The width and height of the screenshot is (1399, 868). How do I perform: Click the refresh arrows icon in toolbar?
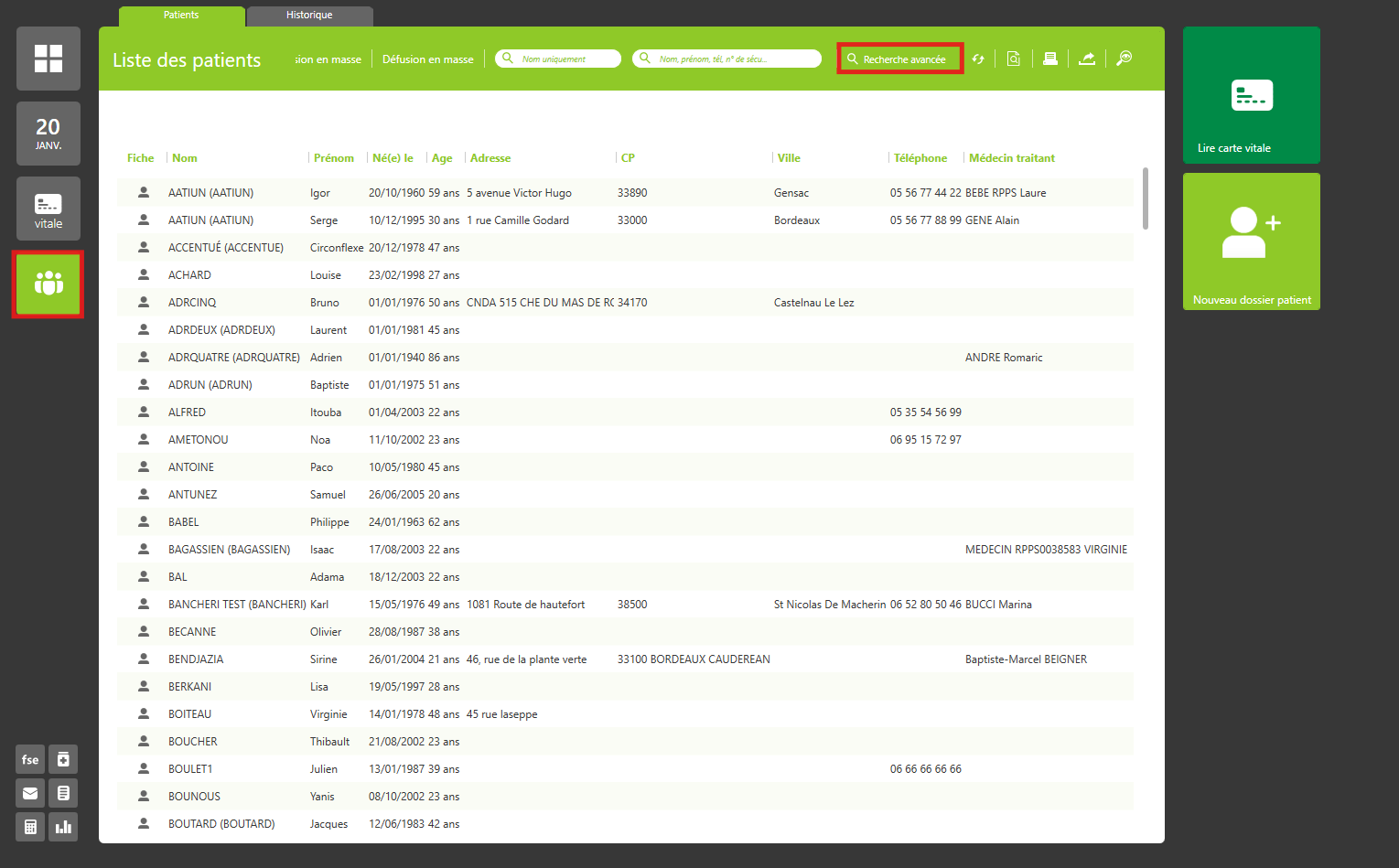pyautogui.click(x=978, y=59)
